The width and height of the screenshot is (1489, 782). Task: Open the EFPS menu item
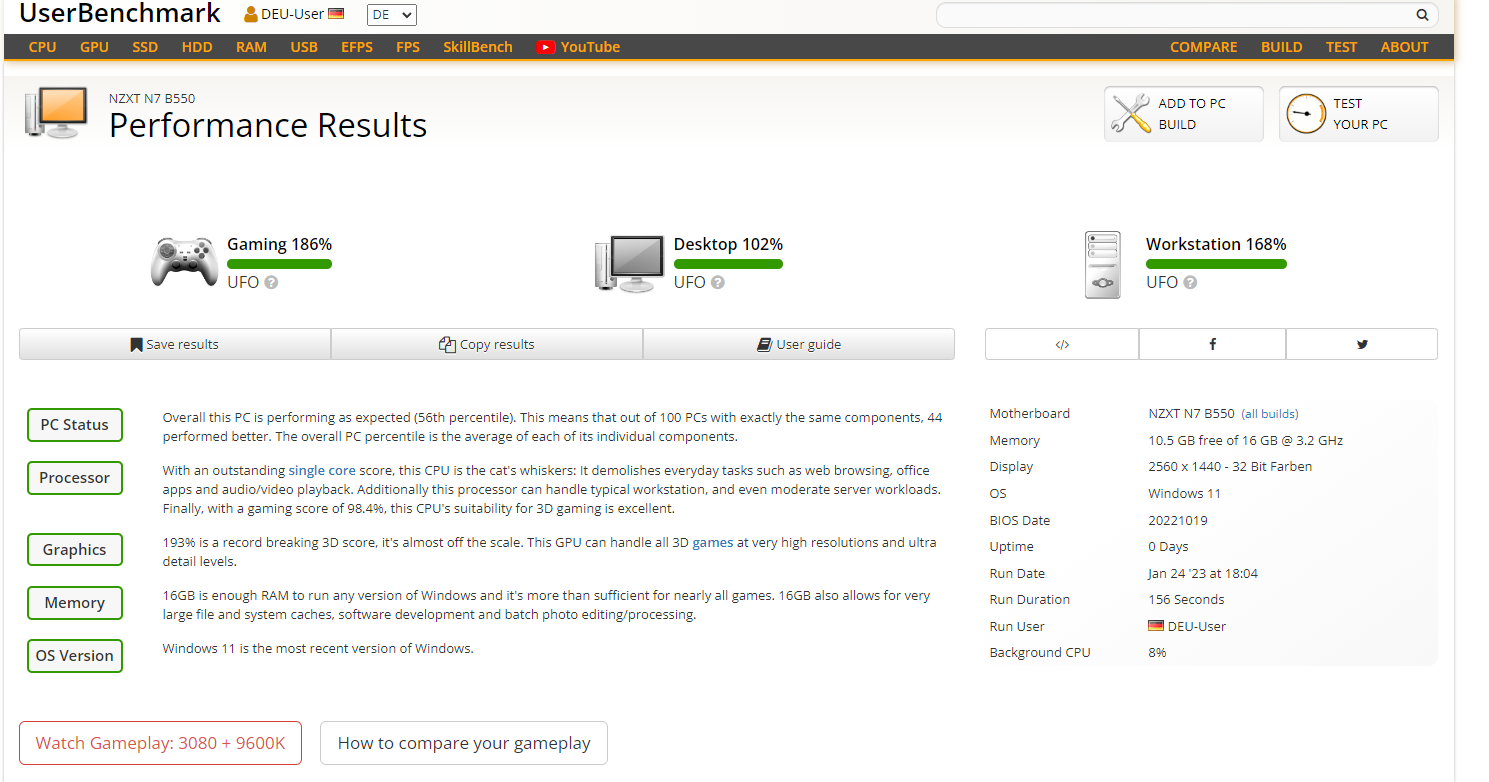(357, 47)
